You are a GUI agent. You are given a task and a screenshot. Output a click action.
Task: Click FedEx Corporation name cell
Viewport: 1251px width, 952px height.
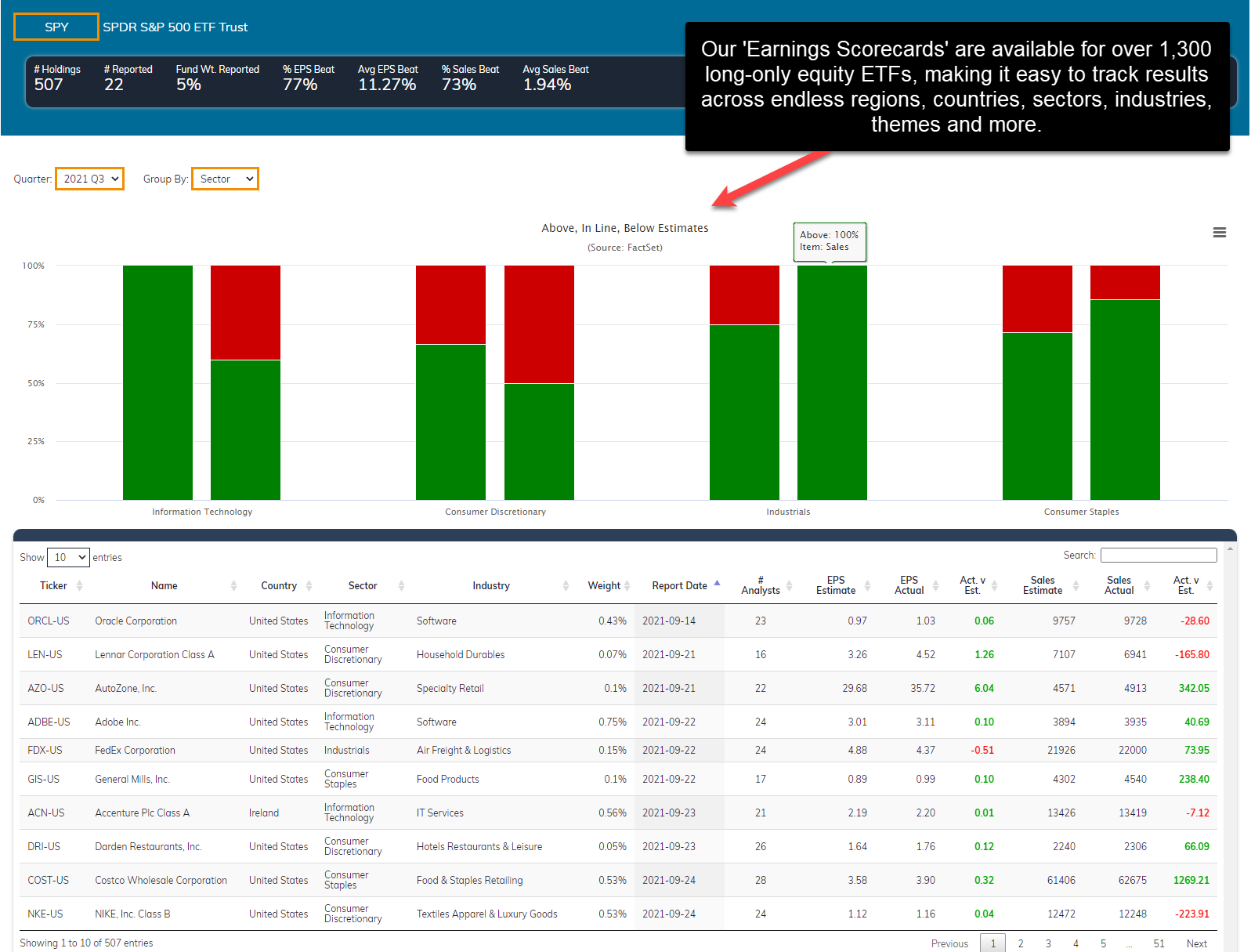135,750
